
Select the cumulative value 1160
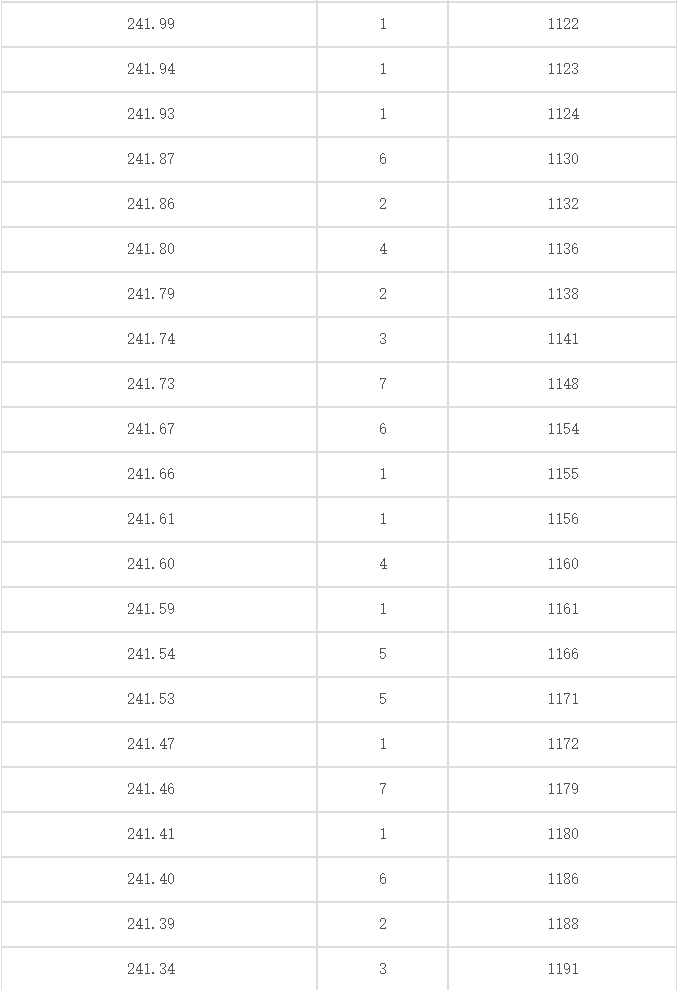click(x=563, y=564)
